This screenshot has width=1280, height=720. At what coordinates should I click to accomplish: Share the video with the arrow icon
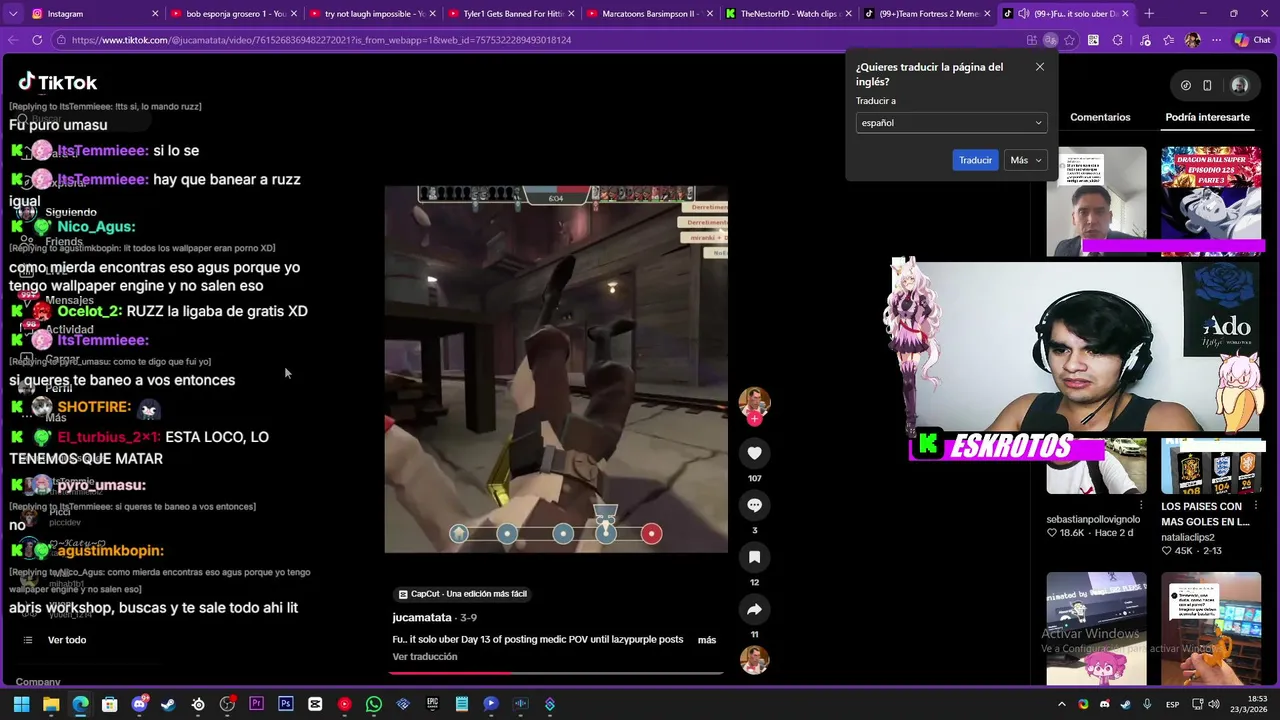(x=754, y=609)
